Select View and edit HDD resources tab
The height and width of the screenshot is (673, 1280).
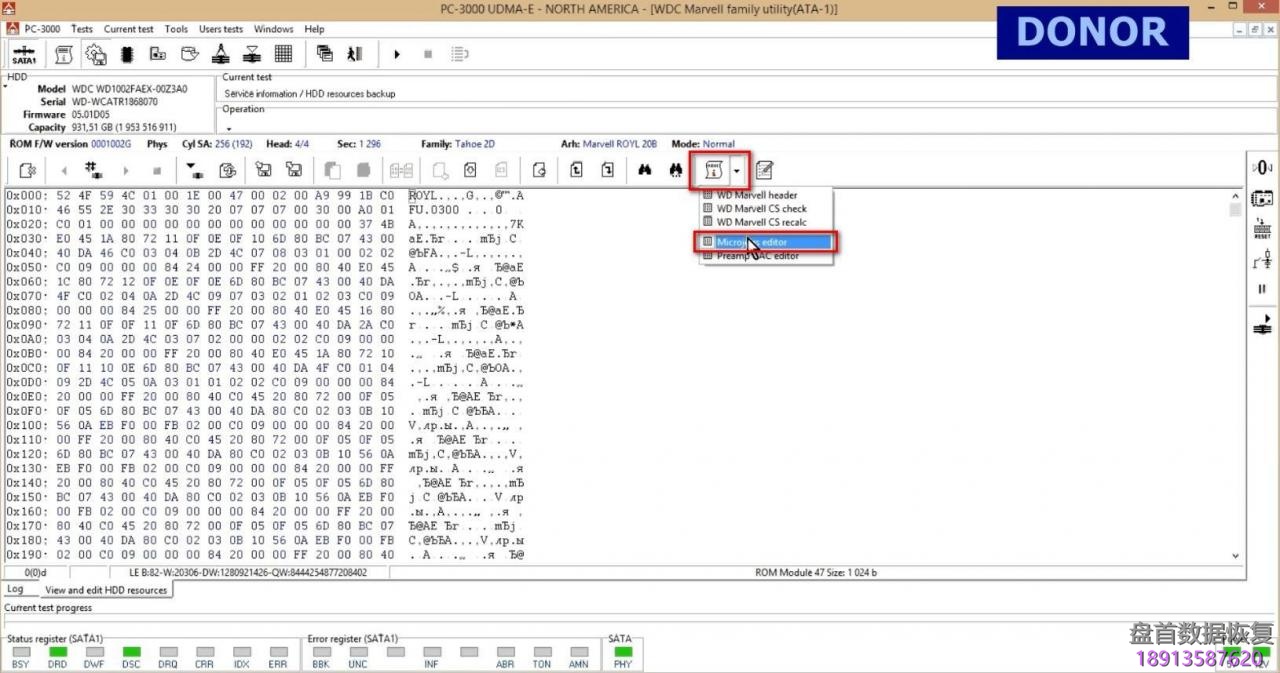click(106, 590)
